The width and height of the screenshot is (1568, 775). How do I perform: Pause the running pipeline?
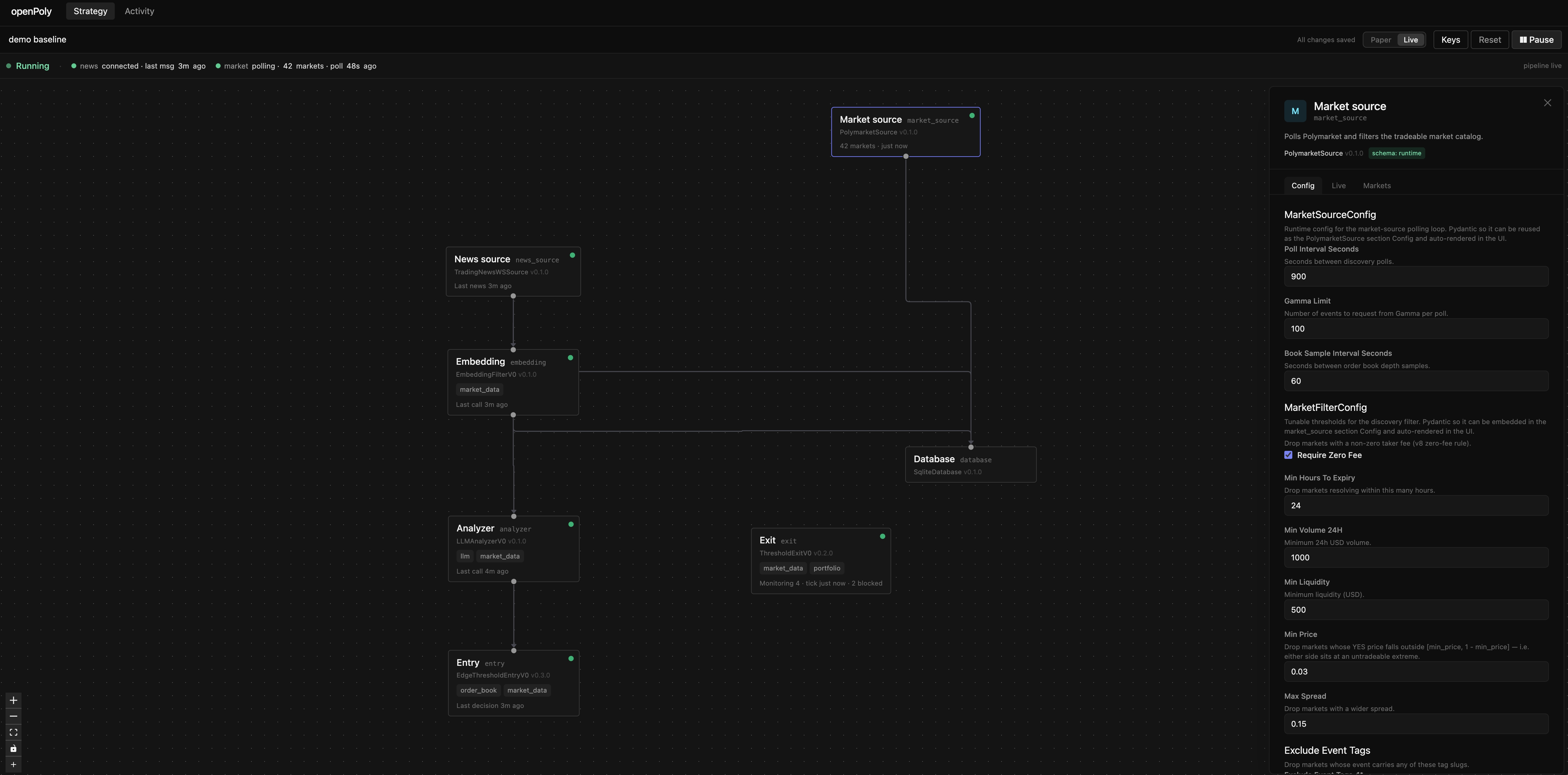point(1536,40)
